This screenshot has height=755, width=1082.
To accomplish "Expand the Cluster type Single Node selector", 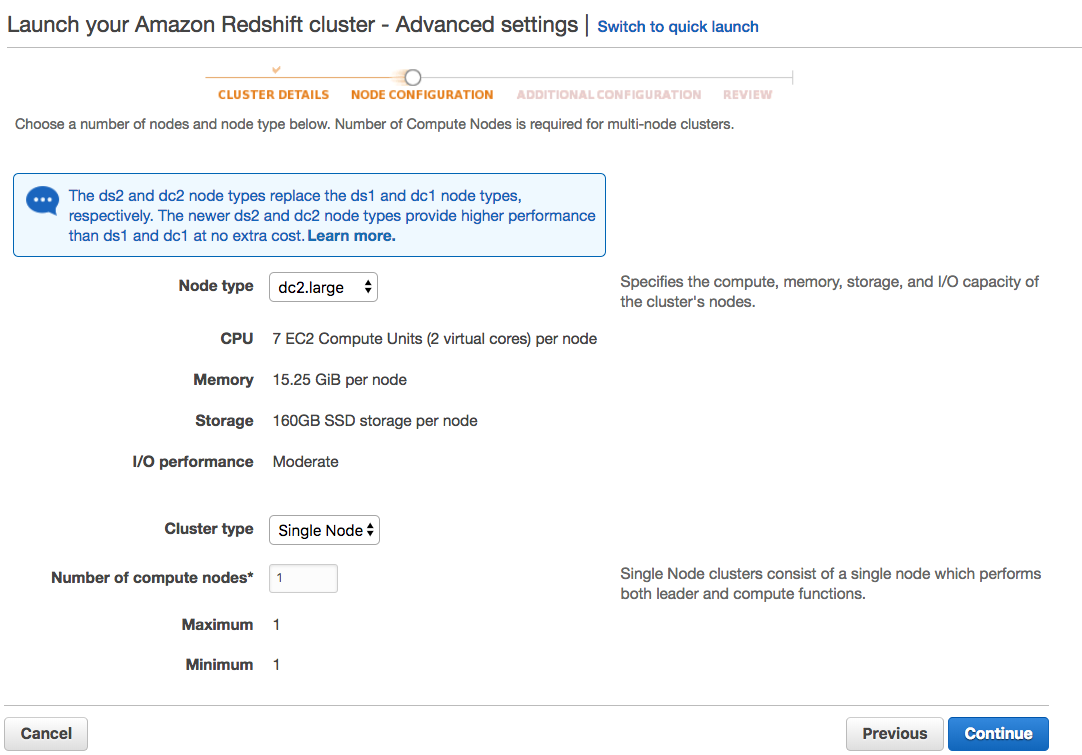I will coord(324,530).
